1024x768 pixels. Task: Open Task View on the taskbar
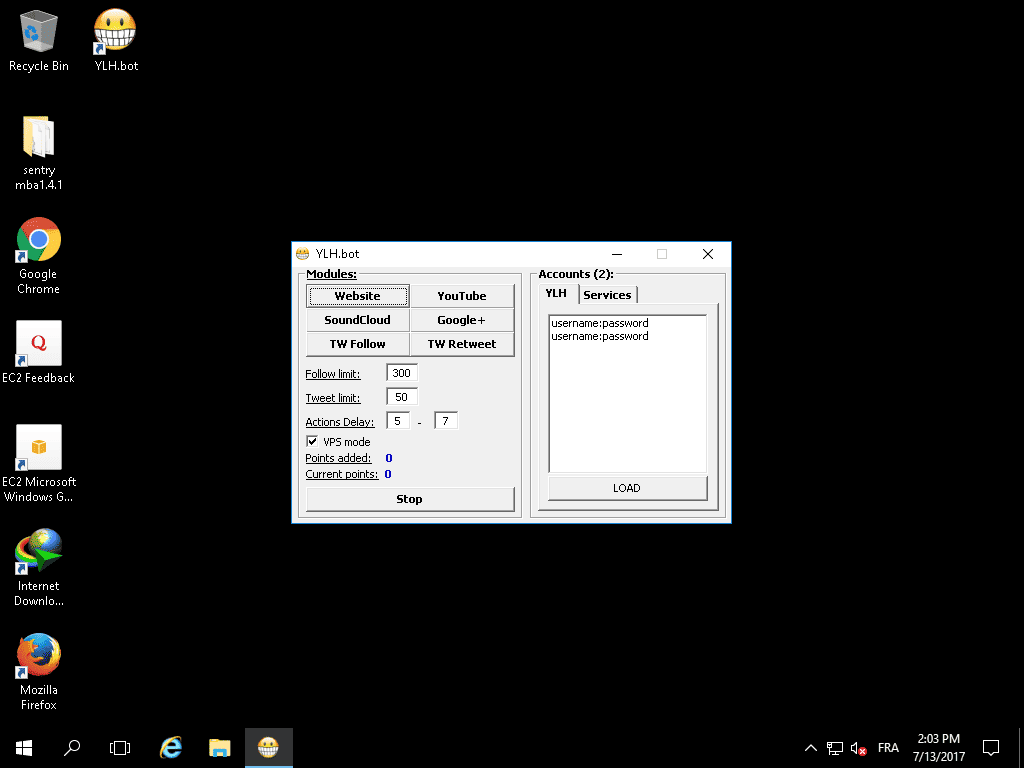pos(120,748)
